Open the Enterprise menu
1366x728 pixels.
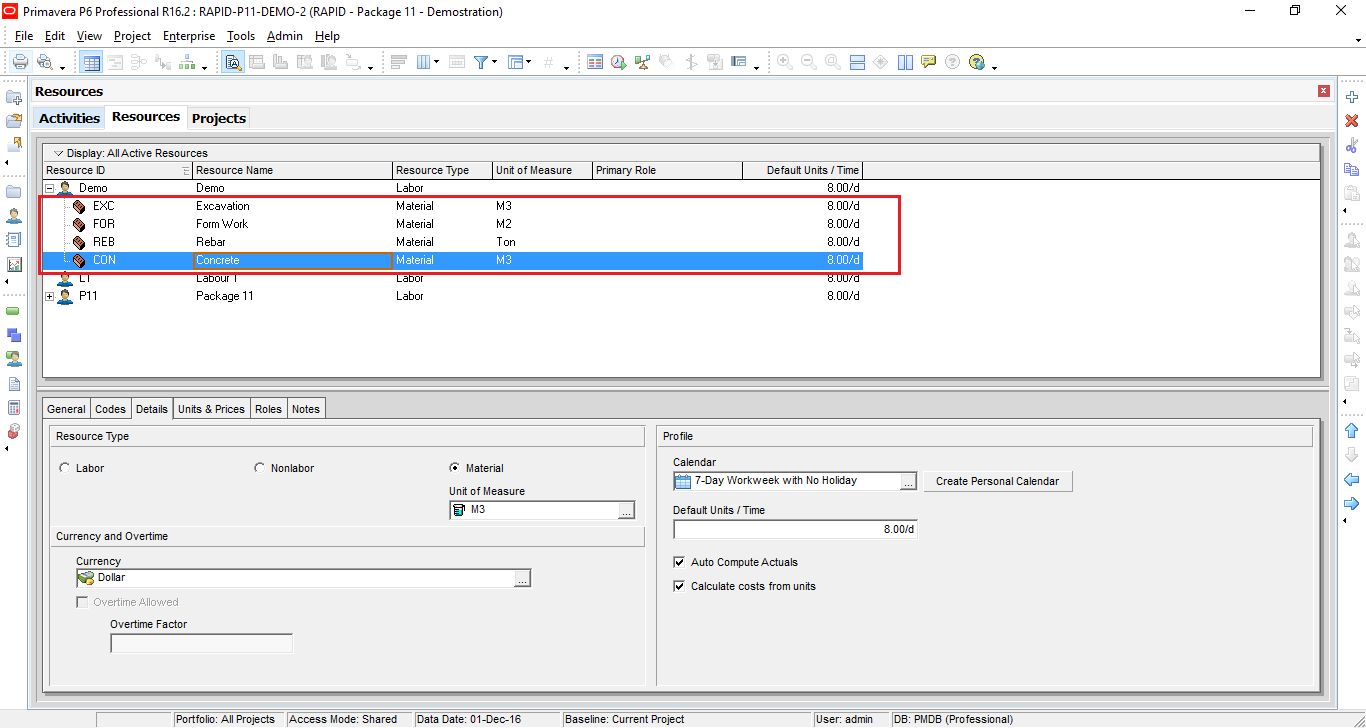[x=189, y=35]
